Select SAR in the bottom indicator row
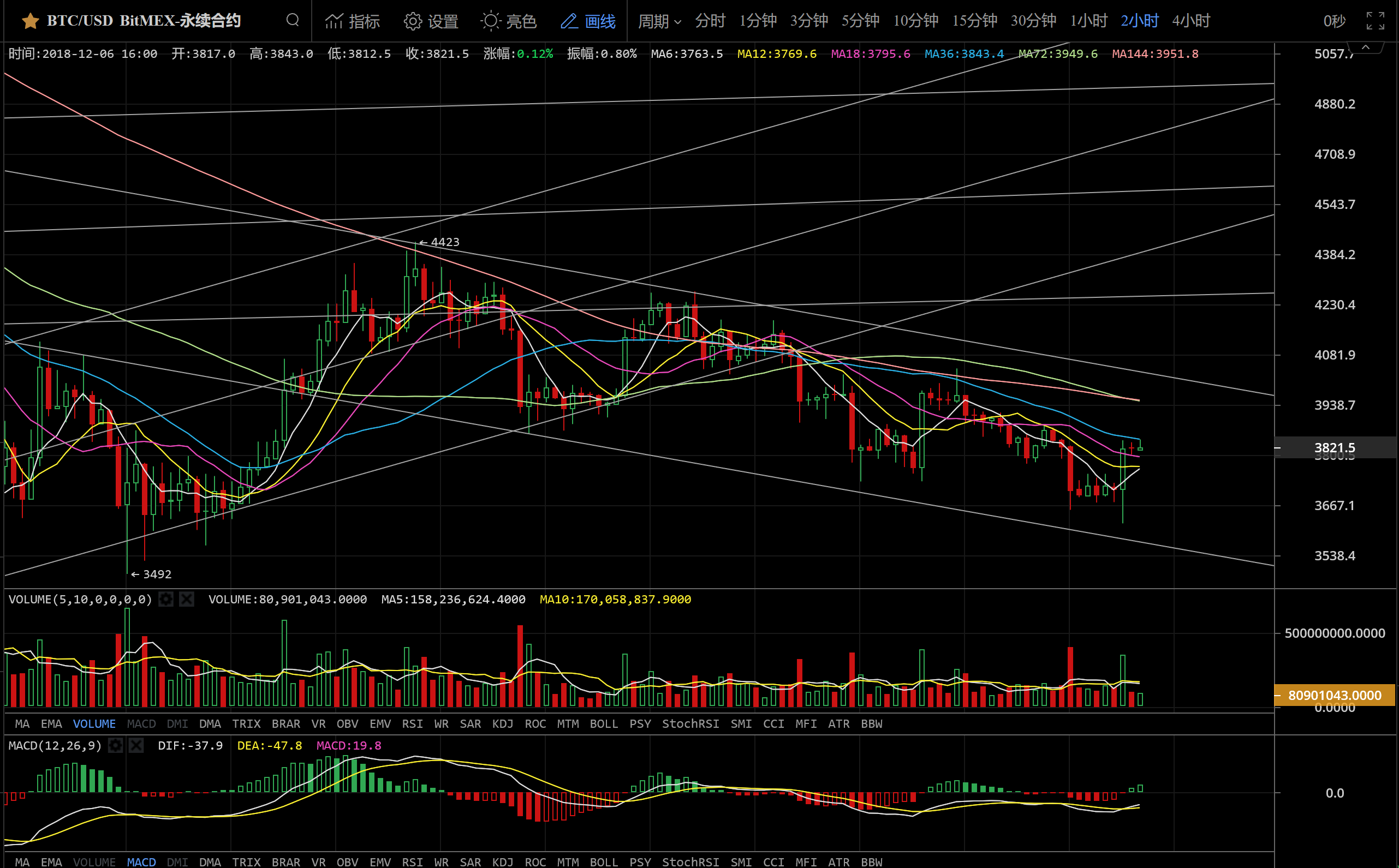Viewport: 1399px width, 868px height. (x=471, y=861)
